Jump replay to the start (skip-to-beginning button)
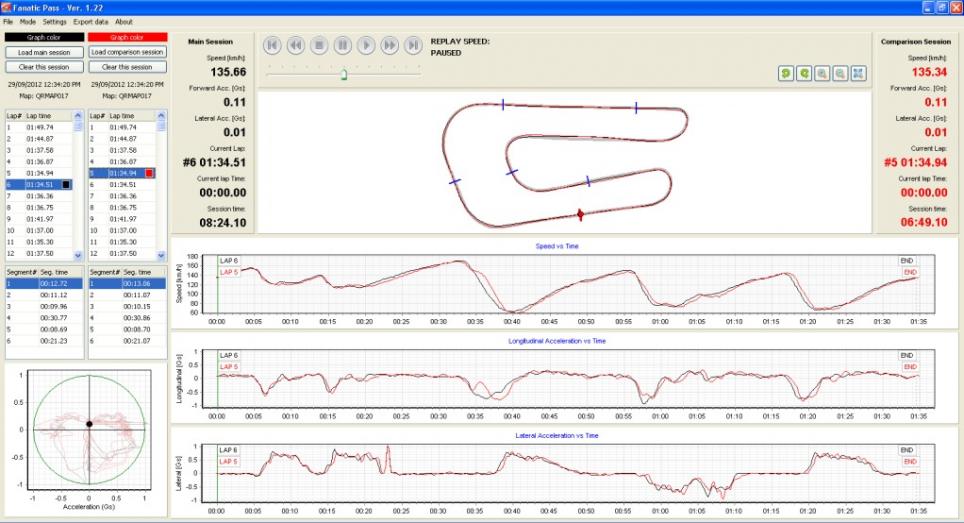964x523 pixels. click(x=272, y=45)
